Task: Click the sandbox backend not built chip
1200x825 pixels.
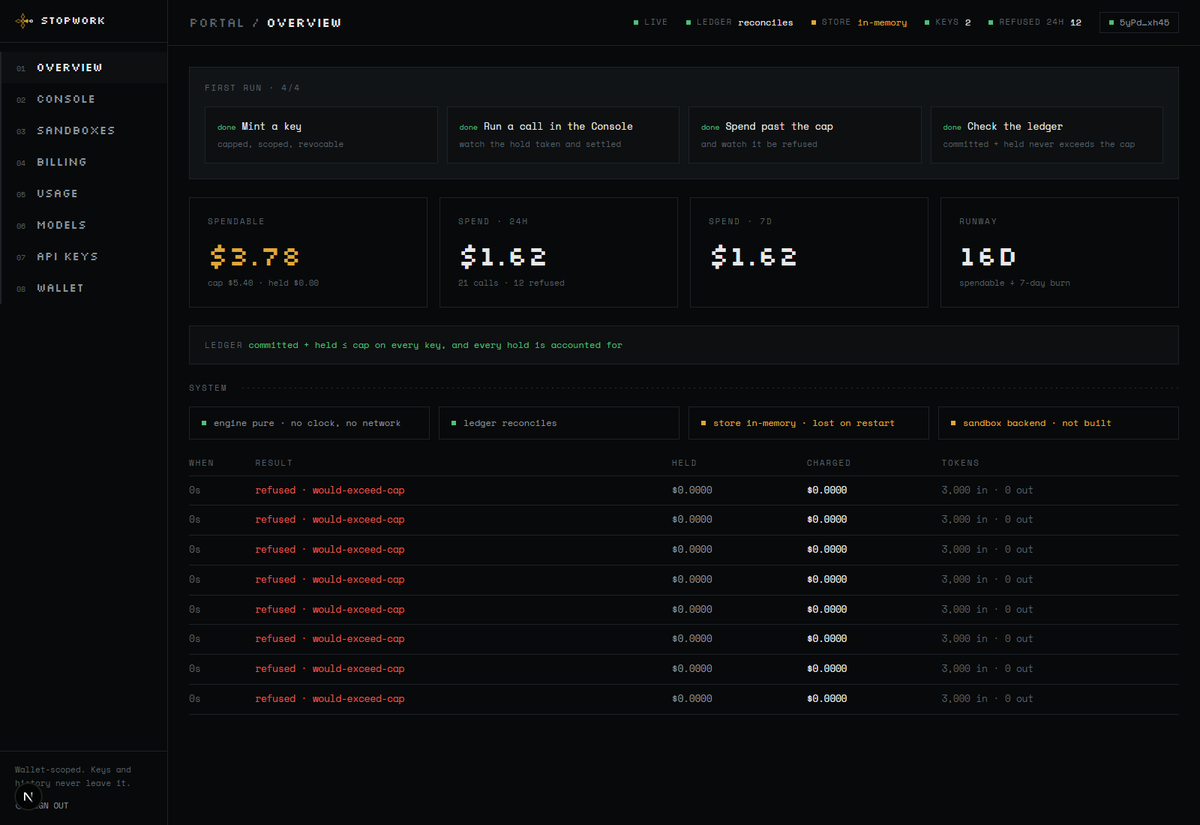Action: point(1058,423)
